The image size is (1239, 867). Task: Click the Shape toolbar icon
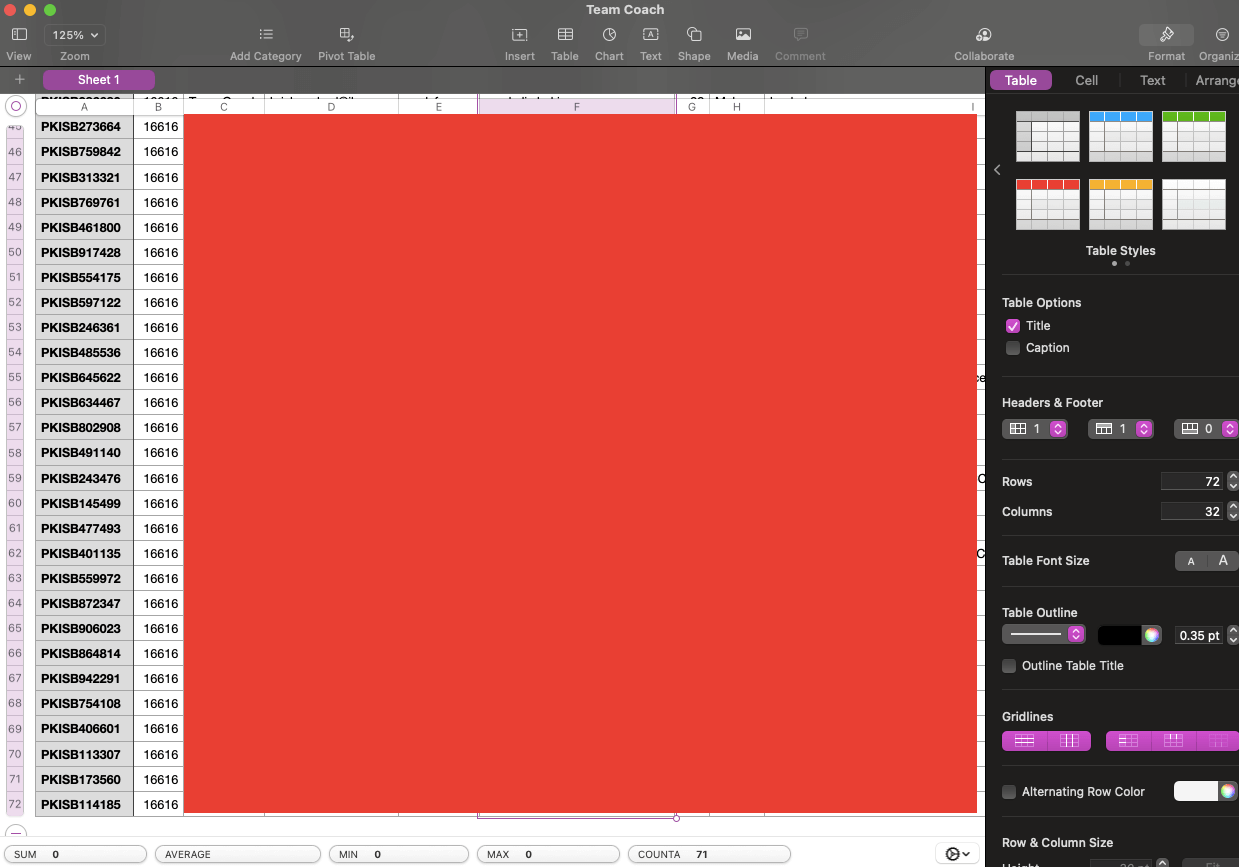693,35
